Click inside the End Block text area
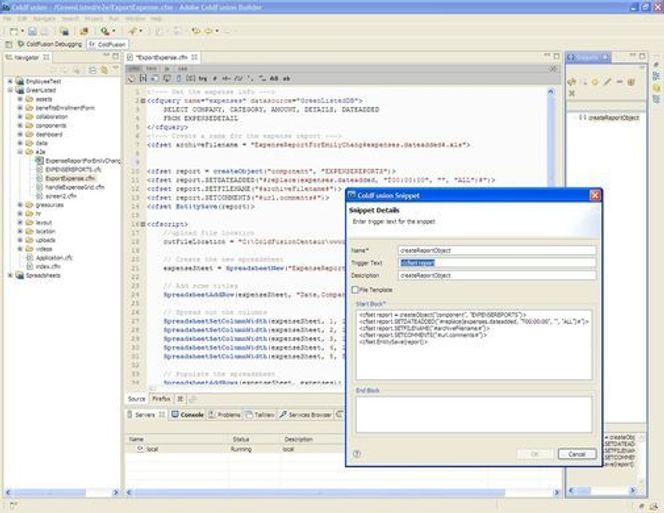Image resolution: width=664 pixels, height=513 pixels. coord(474,414)
